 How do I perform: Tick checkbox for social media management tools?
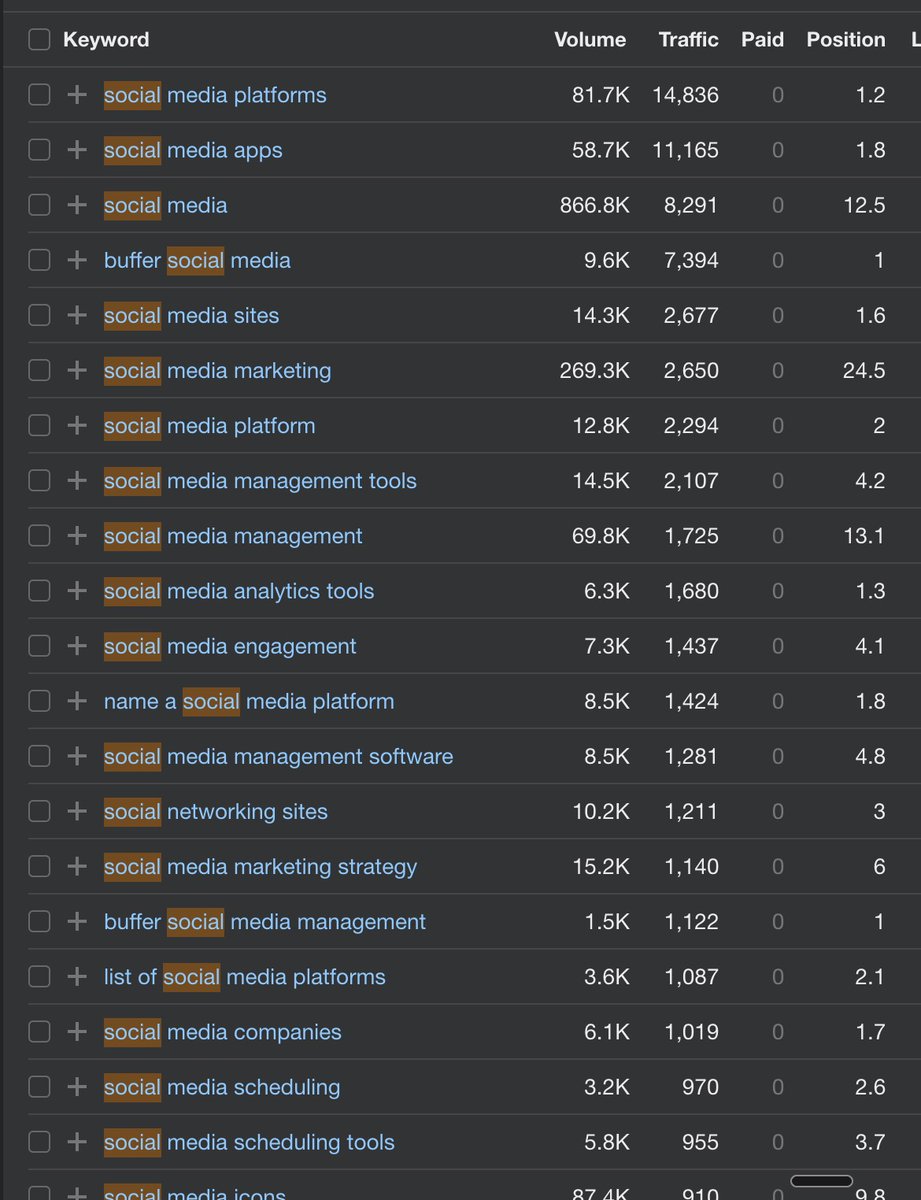point(39,481)
